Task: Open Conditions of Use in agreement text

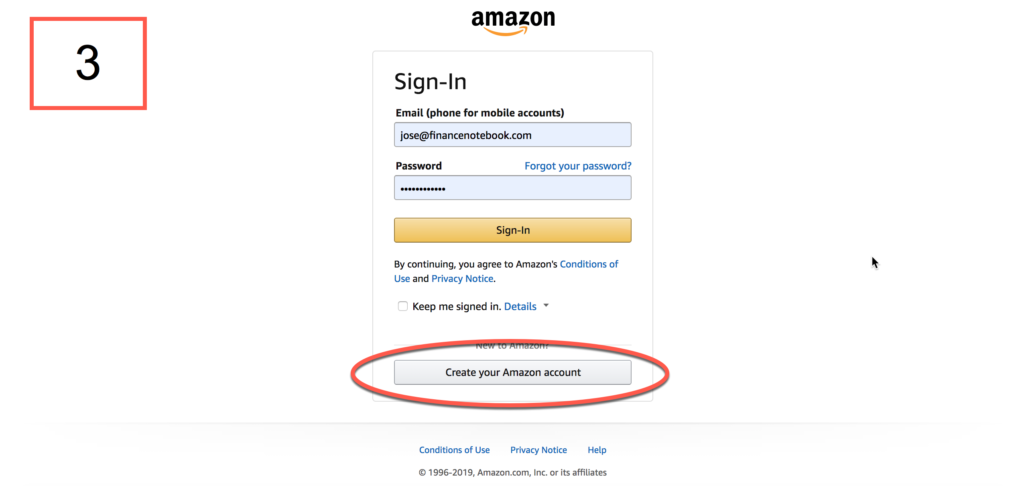Action: [506, 271]
